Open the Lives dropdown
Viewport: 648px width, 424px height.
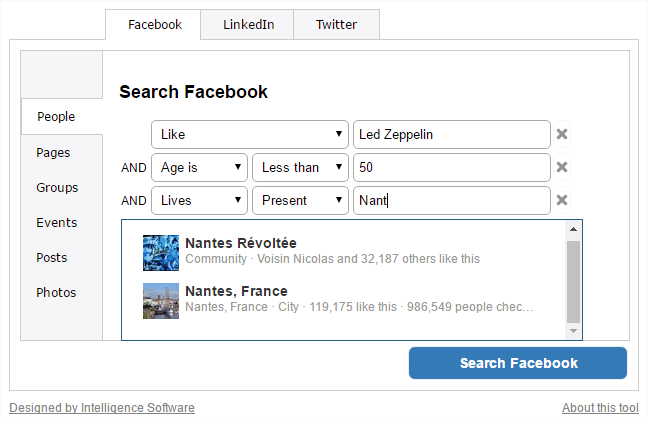click(199, 200)
